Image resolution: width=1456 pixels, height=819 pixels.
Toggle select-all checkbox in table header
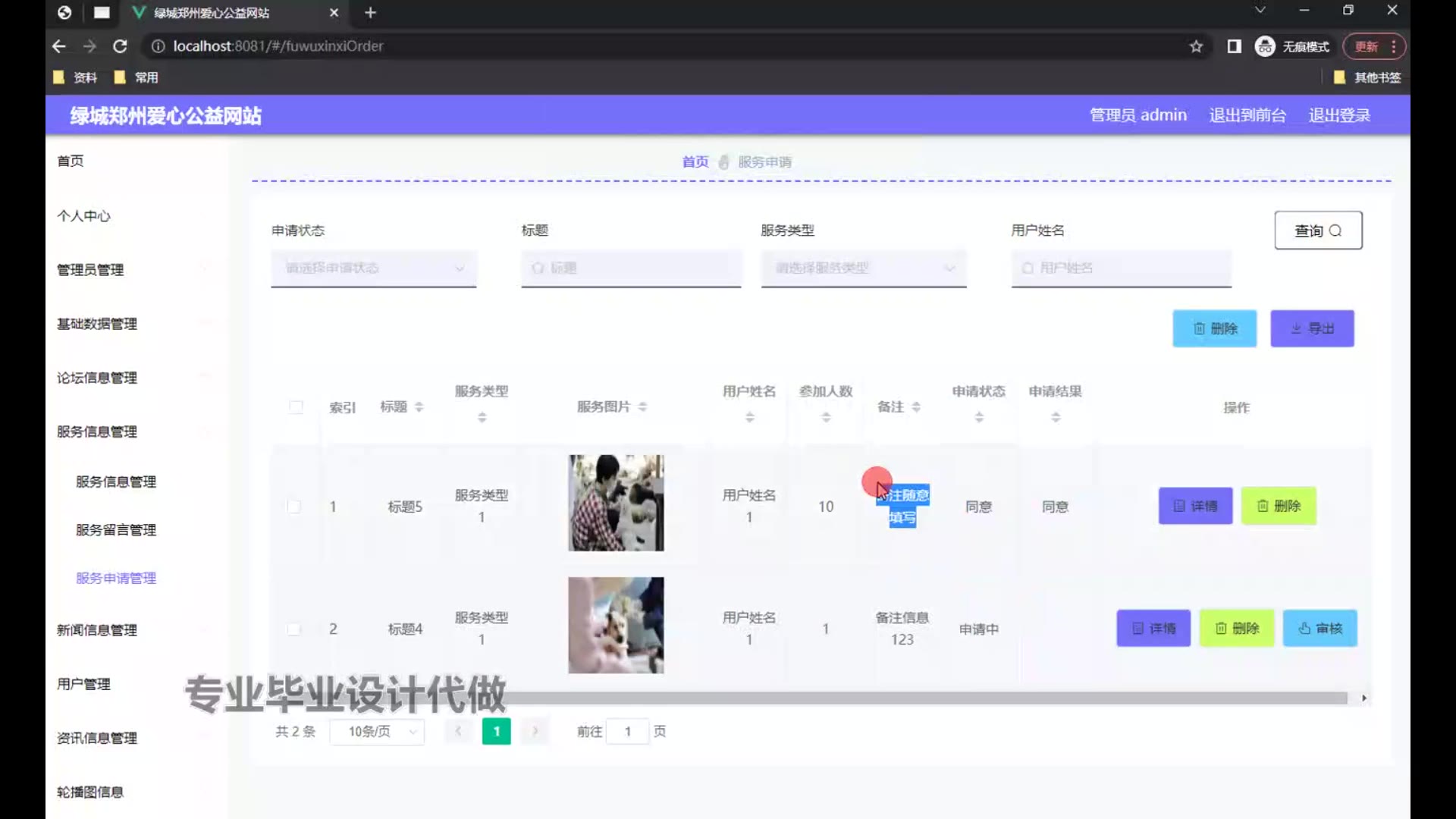click(x=296, y=407)
